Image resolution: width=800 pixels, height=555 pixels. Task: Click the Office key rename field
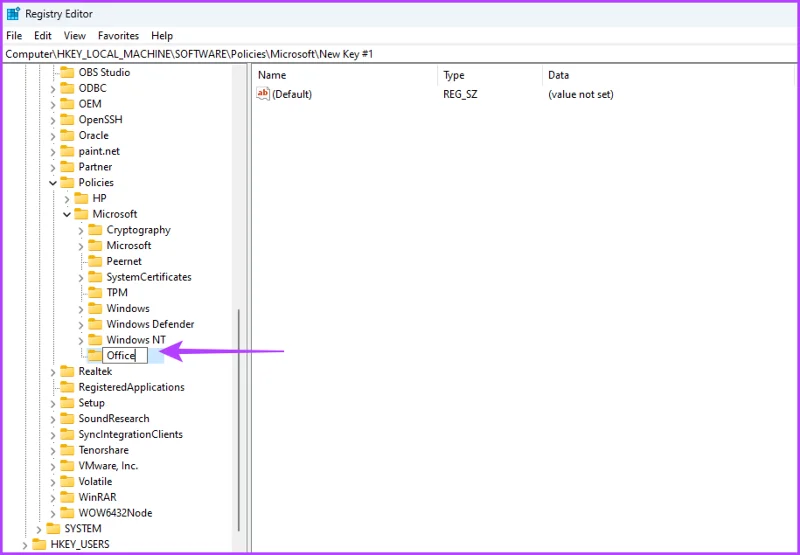tap(125, 356)
